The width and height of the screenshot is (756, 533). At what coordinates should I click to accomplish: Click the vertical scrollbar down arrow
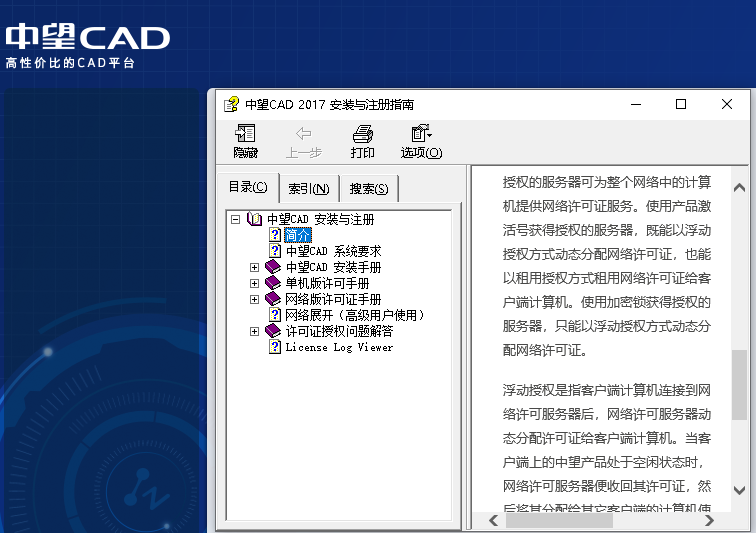pyautogui.click(x=739, y=490)
